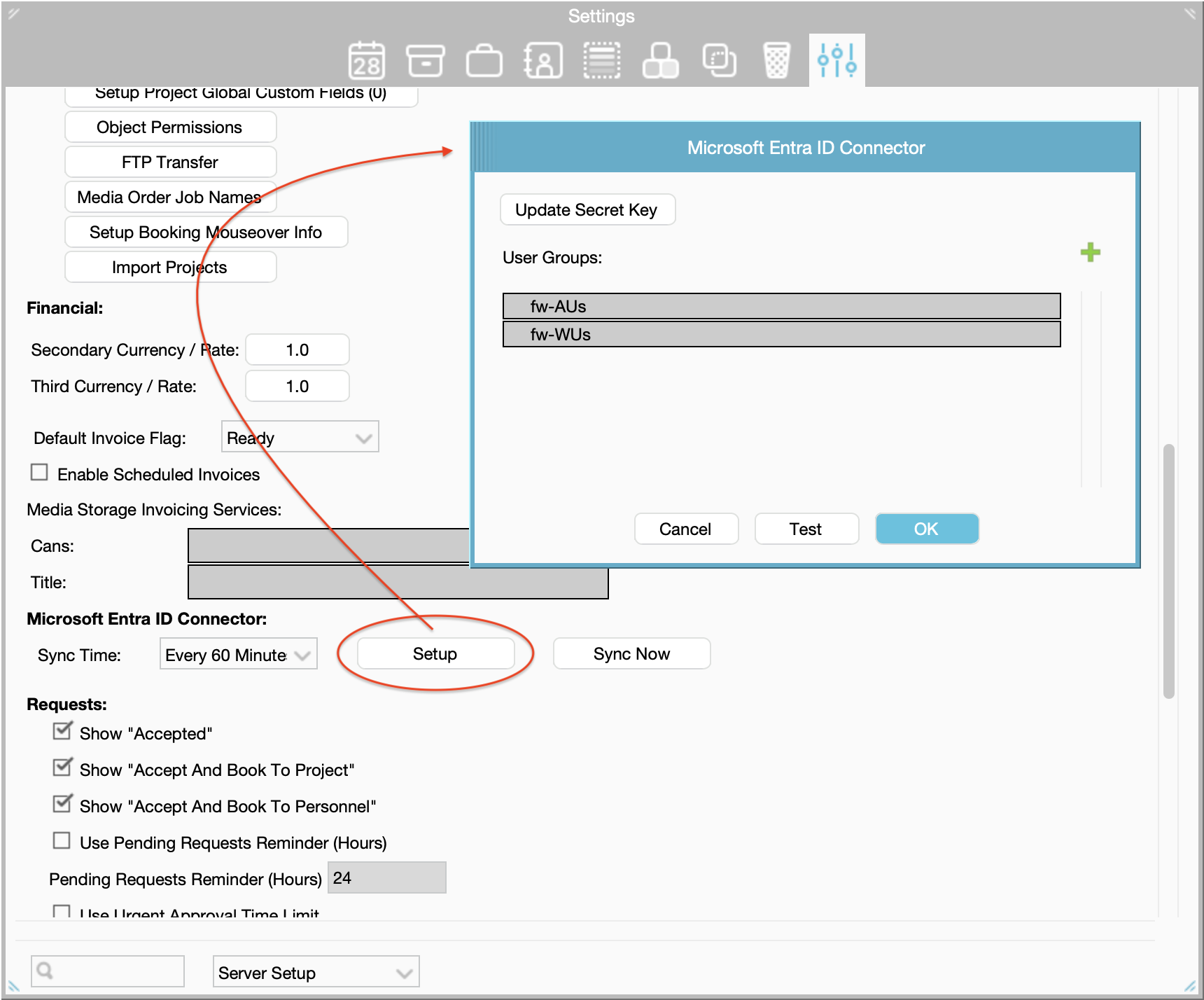Open the list lines settings icon
1204x1000 pixels.
(602, 60)
